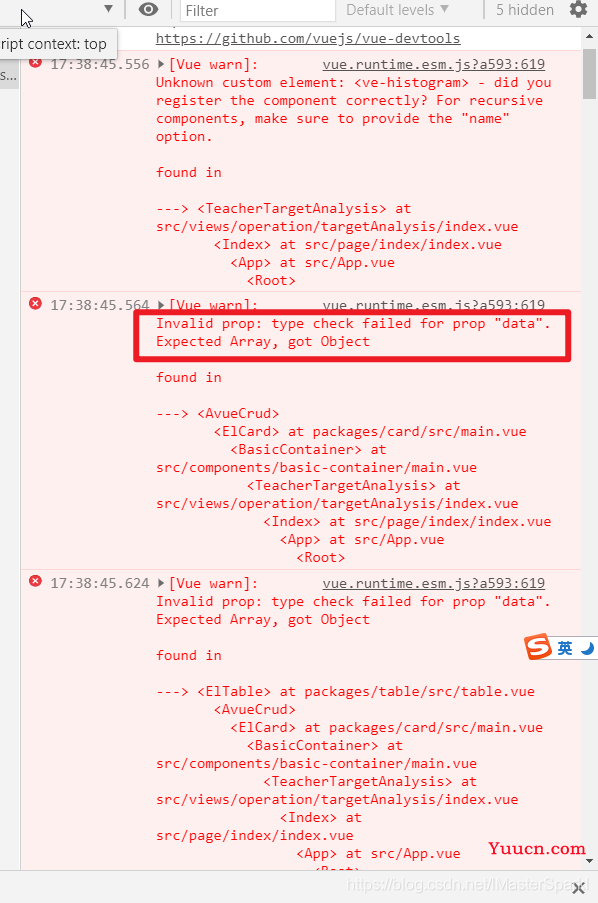The height and width of the screenshot is (903, 598).
Task: Expand the 17:38:45.556 Vue warn message
Action: [x=161, y=64]
